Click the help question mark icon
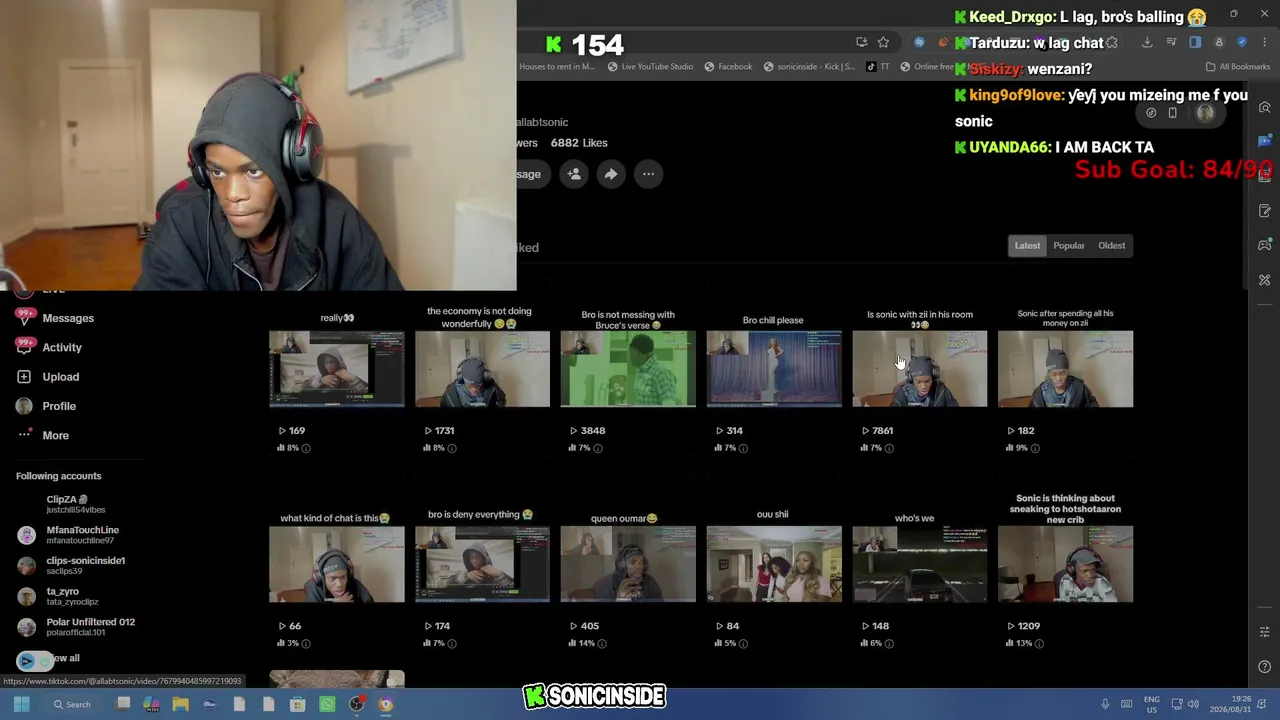Viewport: 1280px width, 720px height. [x=1265, y=668]
